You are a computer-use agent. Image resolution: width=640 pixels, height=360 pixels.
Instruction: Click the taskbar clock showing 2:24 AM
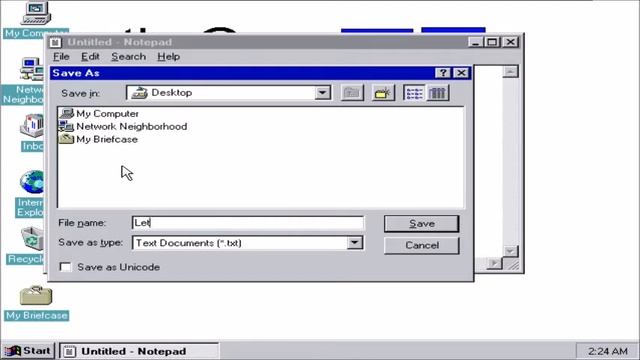coord(607,351)
